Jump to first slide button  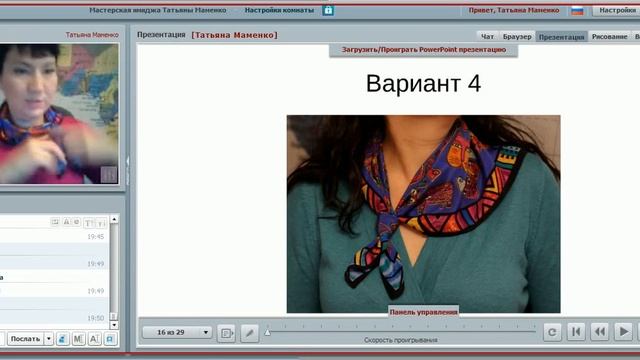coord(576,332)
